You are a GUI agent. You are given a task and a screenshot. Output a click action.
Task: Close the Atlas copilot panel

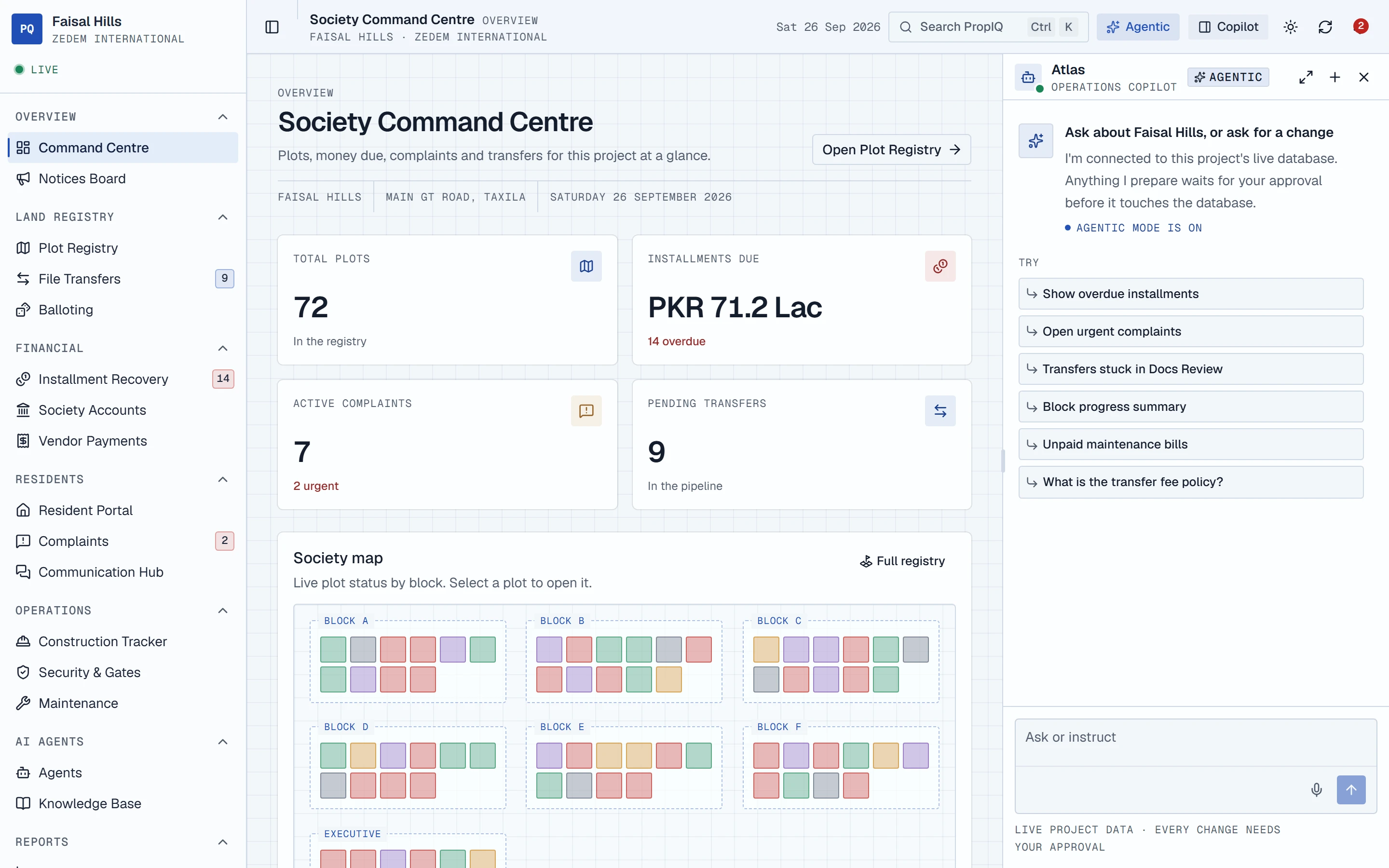pyautogui.click(x=1364, y=77)
